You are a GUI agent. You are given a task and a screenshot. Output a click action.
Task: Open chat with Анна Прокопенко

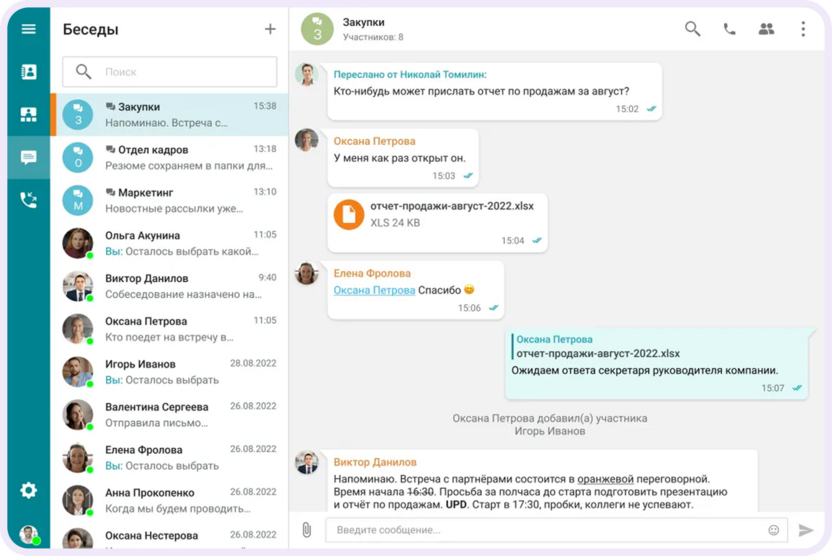(x=170, y=501)
